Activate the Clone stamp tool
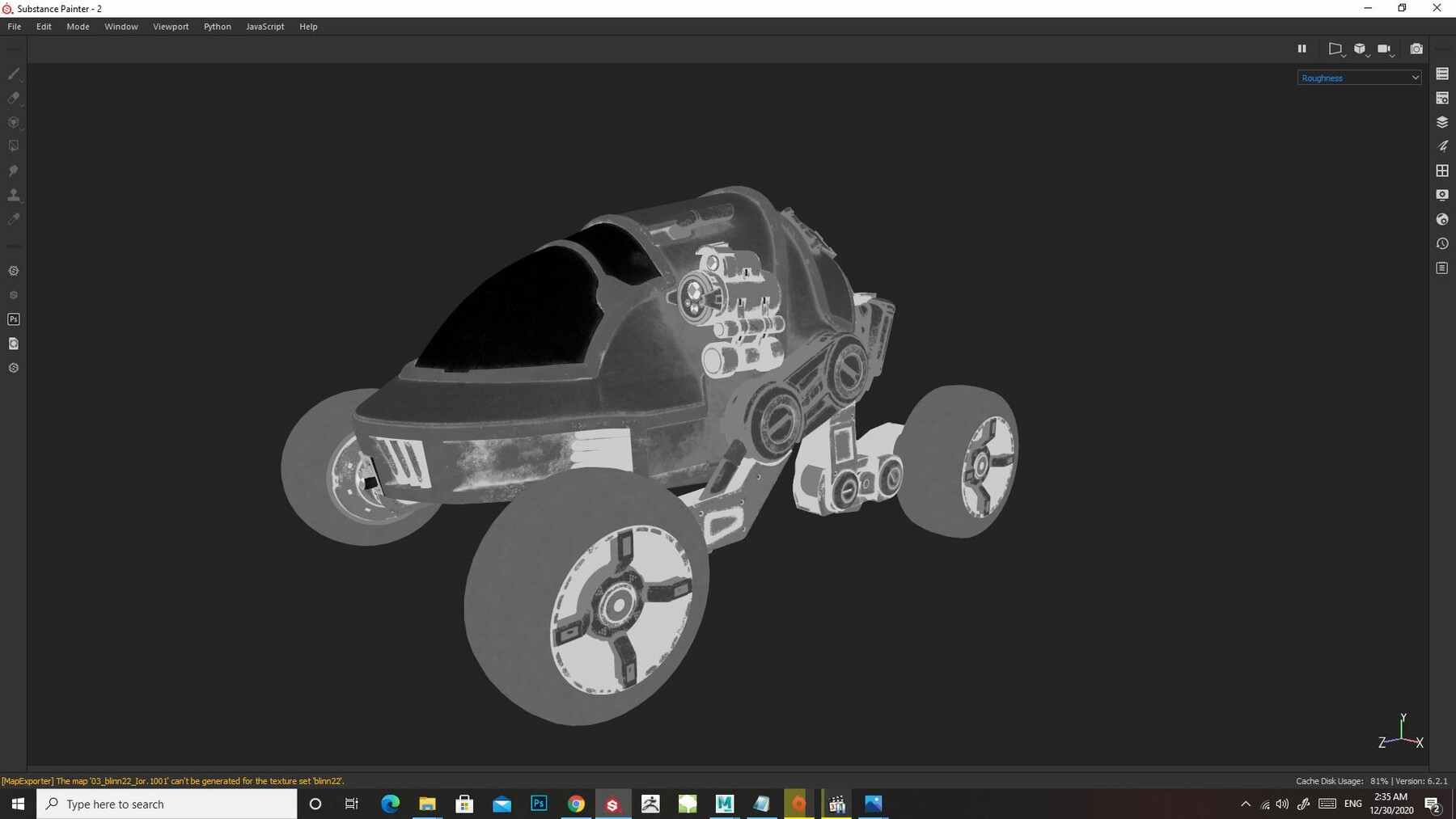The width and height of the screenshot is (1456, 819). (14, 195)
